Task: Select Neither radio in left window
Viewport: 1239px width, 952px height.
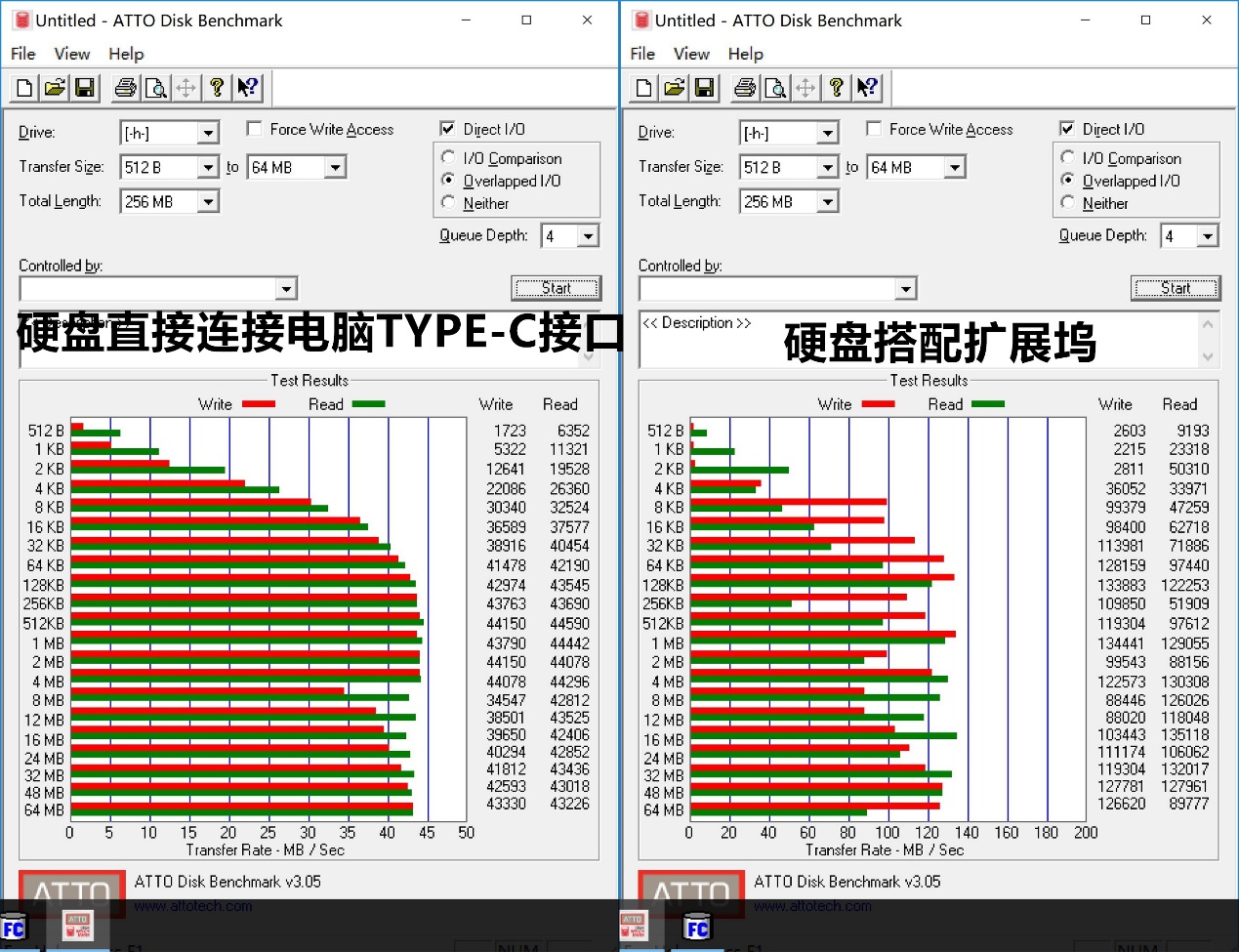Action: click(448, 203)
